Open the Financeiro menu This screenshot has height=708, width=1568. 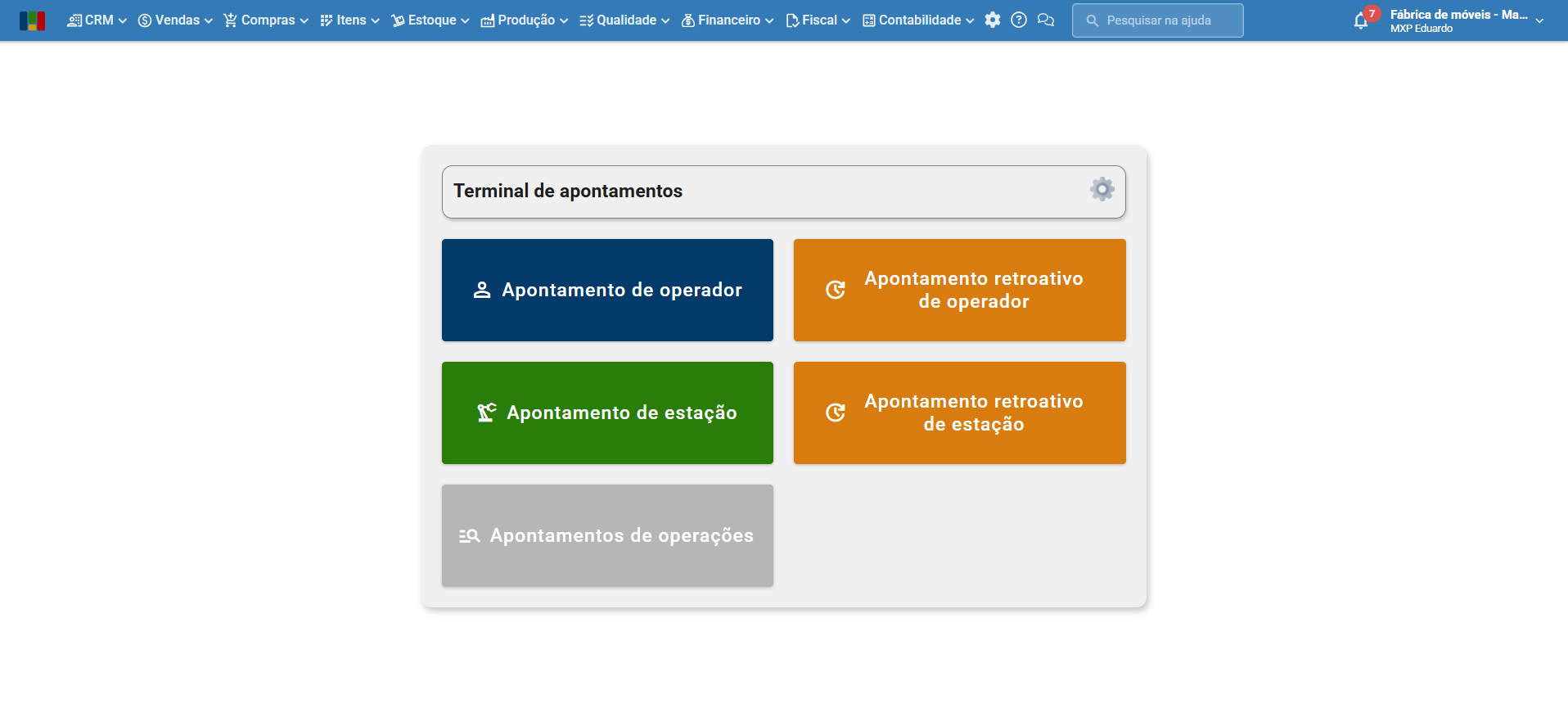tap(727, 20)
